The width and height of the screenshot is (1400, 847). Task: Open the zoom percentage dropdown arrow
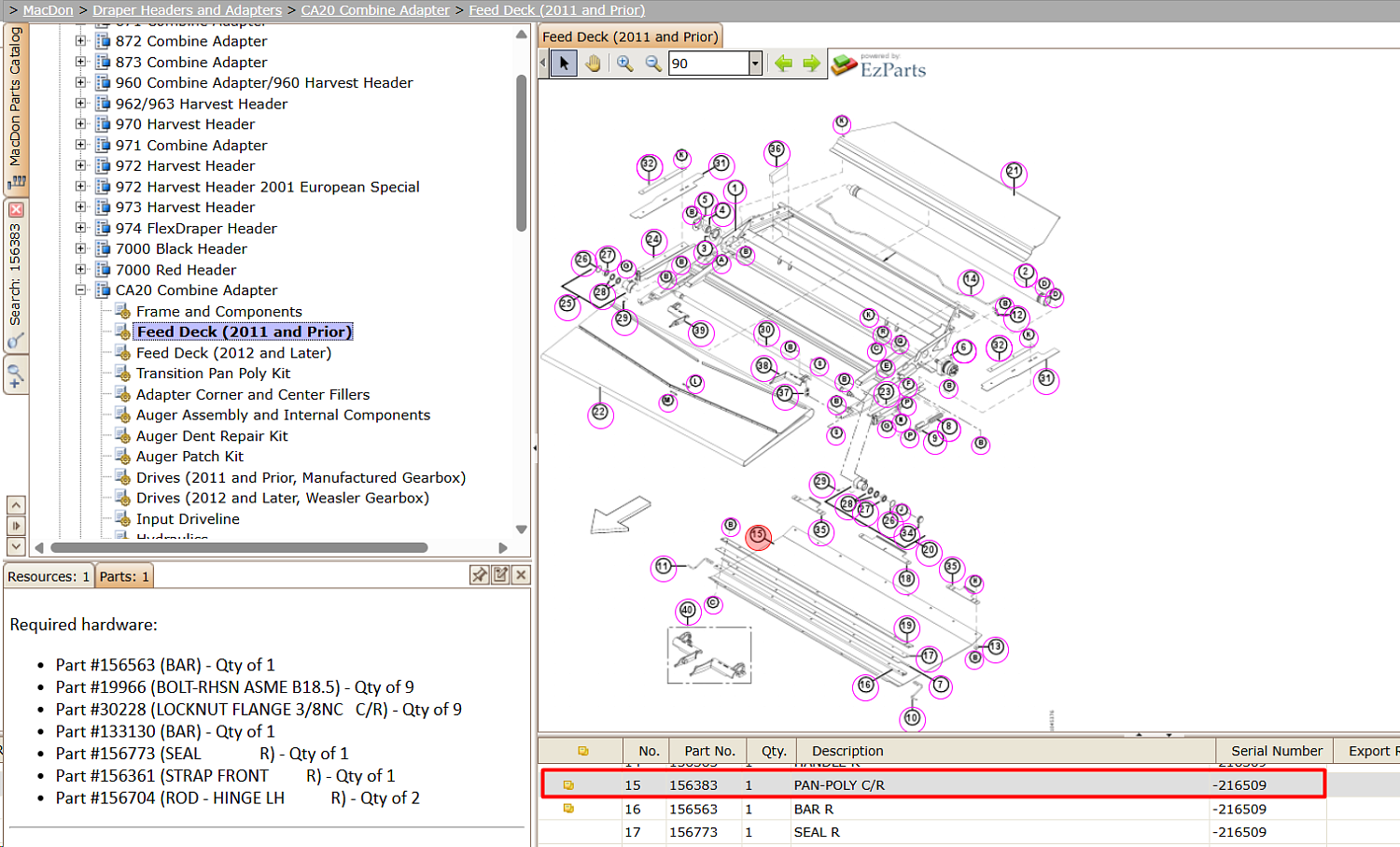point(755,64)
